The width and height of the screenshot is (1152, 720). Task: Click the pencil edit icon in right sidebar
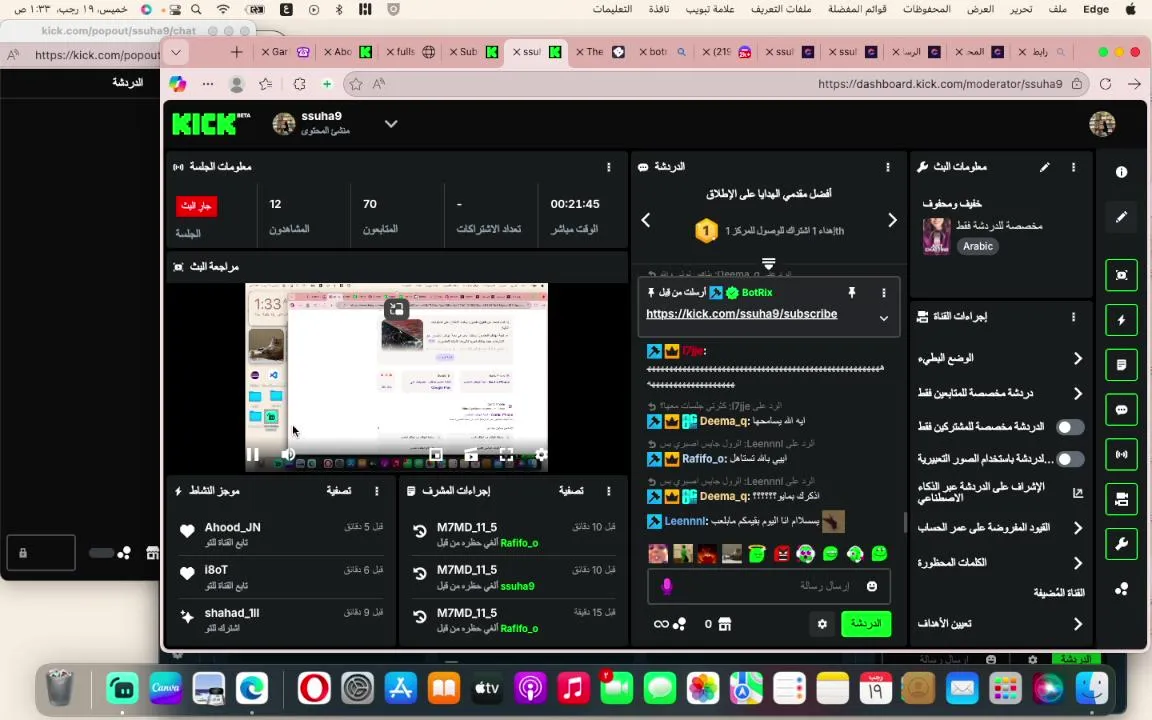(1121, 217)
